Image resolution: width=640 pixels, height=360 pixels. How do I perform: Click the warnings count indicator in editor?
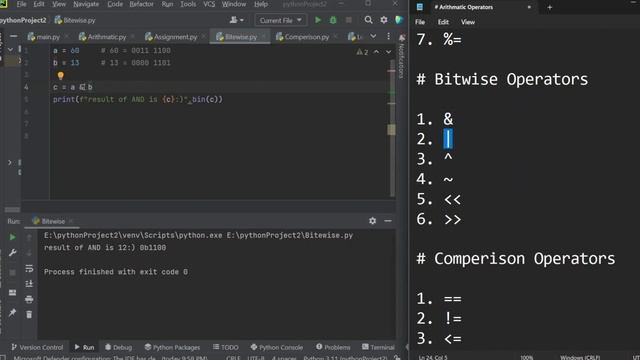(362, 52)
